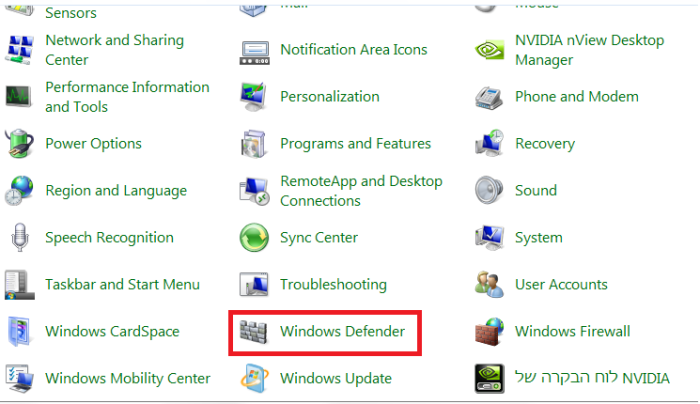Image resolution: width=700 pixels, height=404 pixels.
Task: Click the Sound speaker icon
Action: click(489, 190)
